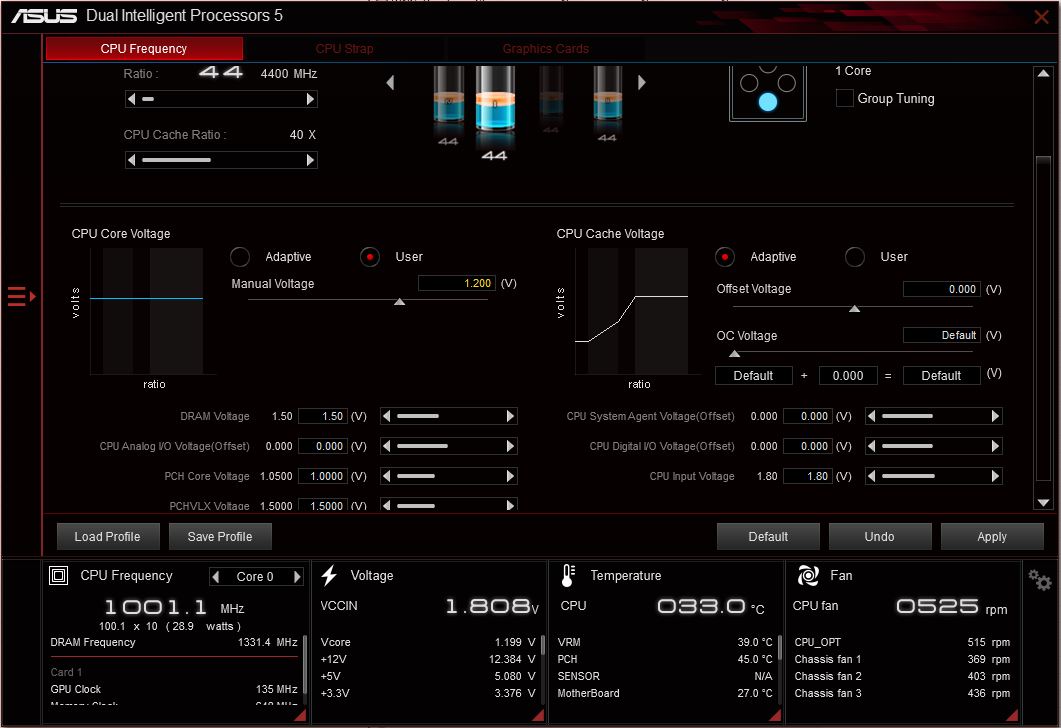The width and height of the screenshot is (1061, 728).
Task: Click the PCH Core Voltage 1.0000 field
Action: click(x=323, y=476)
